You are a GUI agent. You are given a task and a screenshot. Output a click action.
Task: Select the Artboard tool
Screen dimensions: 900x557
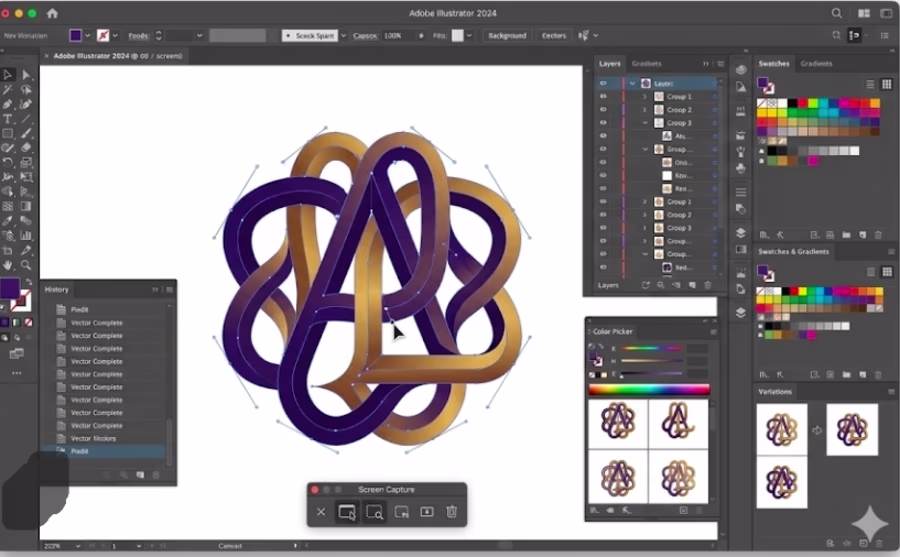tap(8, 250)
